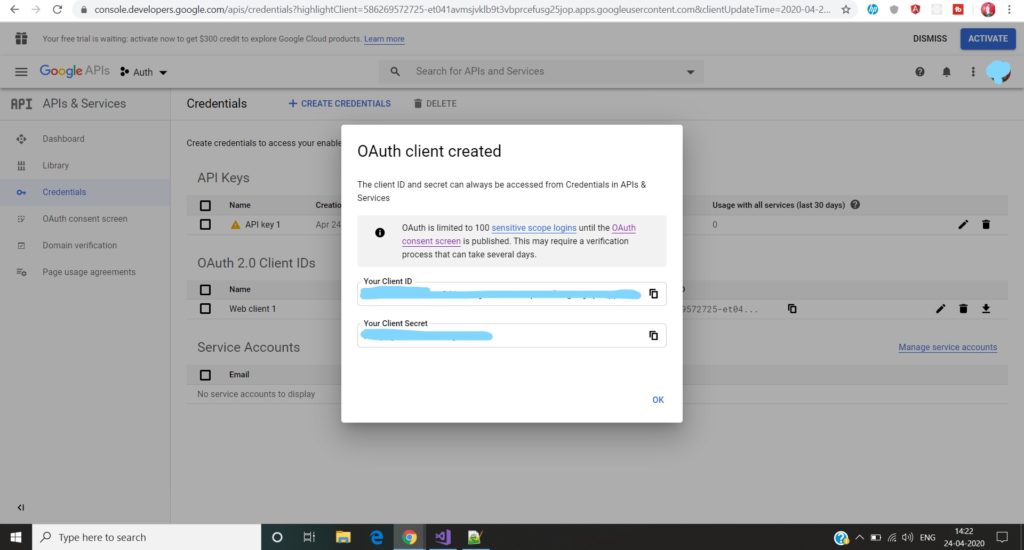This screenshot has height=550, width=1024.
Task: Open the Learn more link in banner
Action: (x=384, y=39)
